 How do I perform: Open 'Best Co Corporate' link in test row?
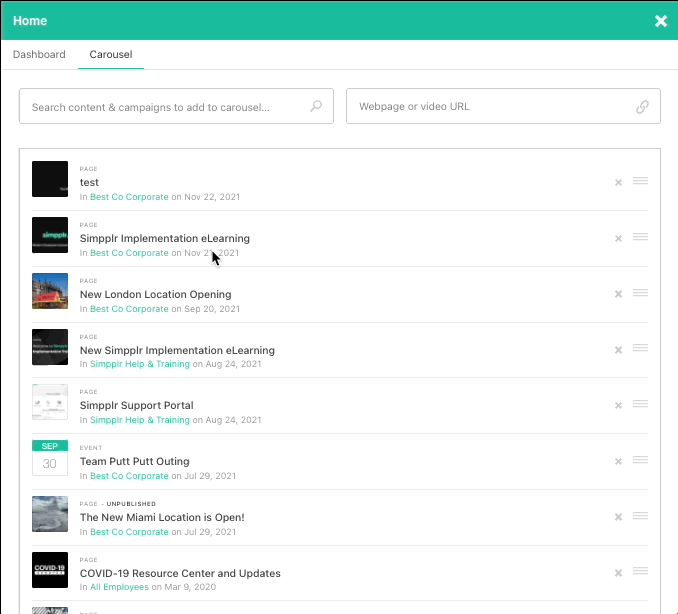[x=129, y=197]
